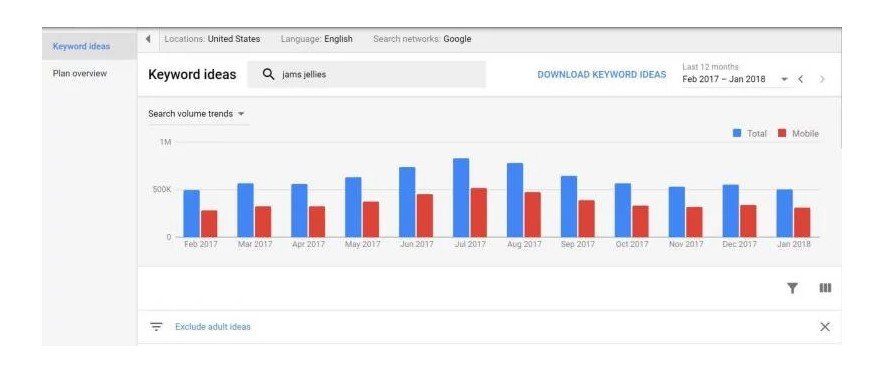Click the 1M axis label

166,142
